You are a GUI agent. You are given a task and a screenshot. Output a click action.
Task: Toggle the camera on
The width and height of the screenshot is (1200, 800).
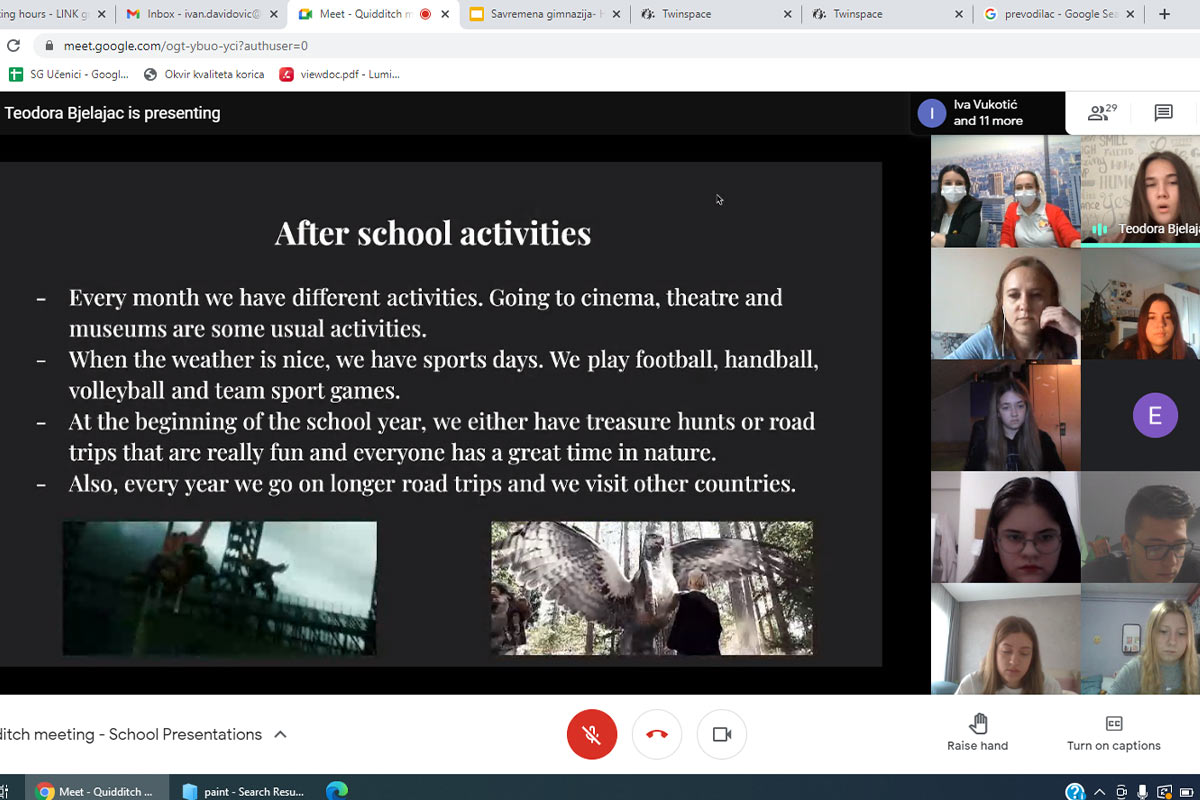click(722, 735)
